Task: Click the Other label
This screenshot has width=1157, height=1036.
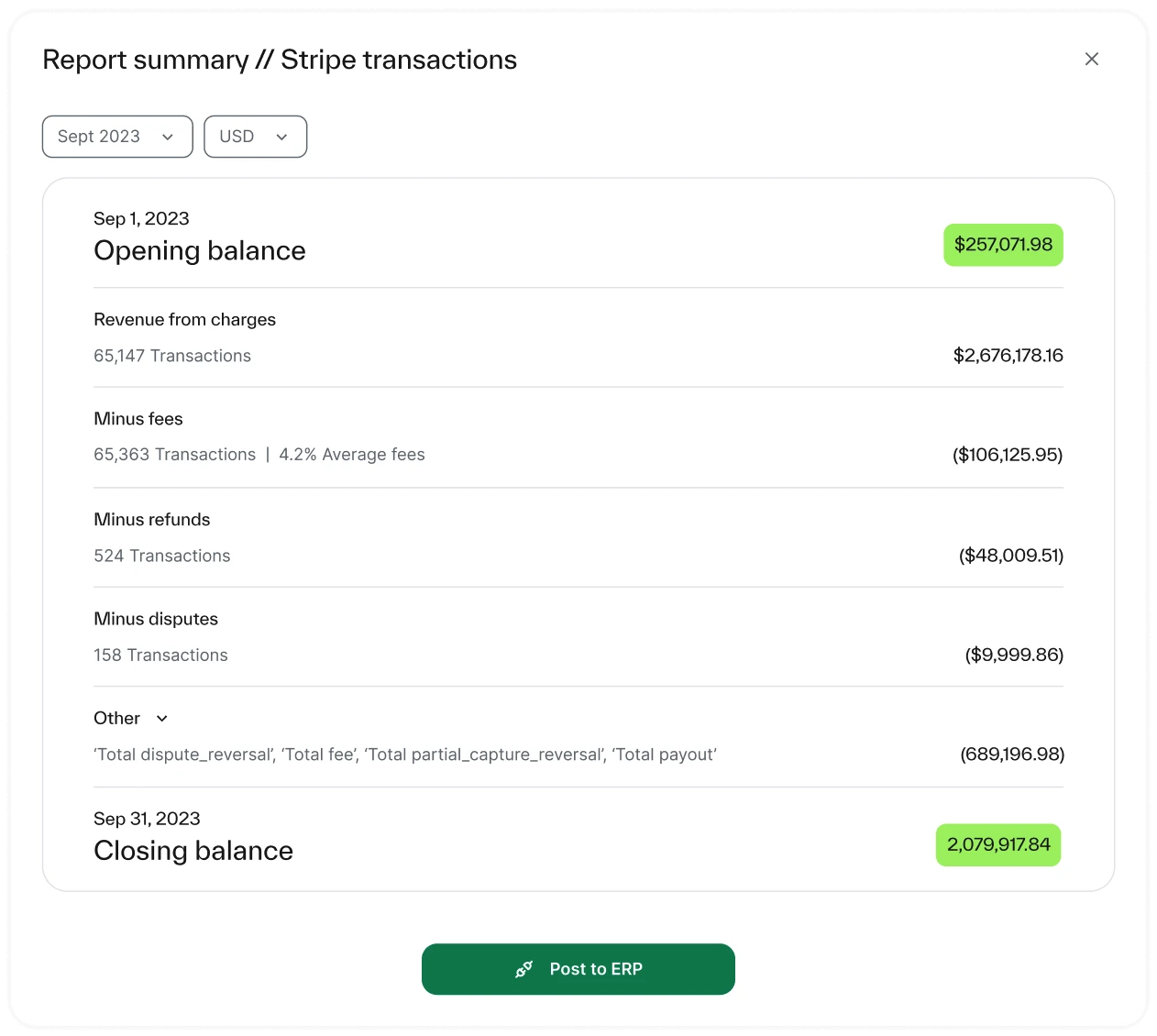Action: coord(116,719)
